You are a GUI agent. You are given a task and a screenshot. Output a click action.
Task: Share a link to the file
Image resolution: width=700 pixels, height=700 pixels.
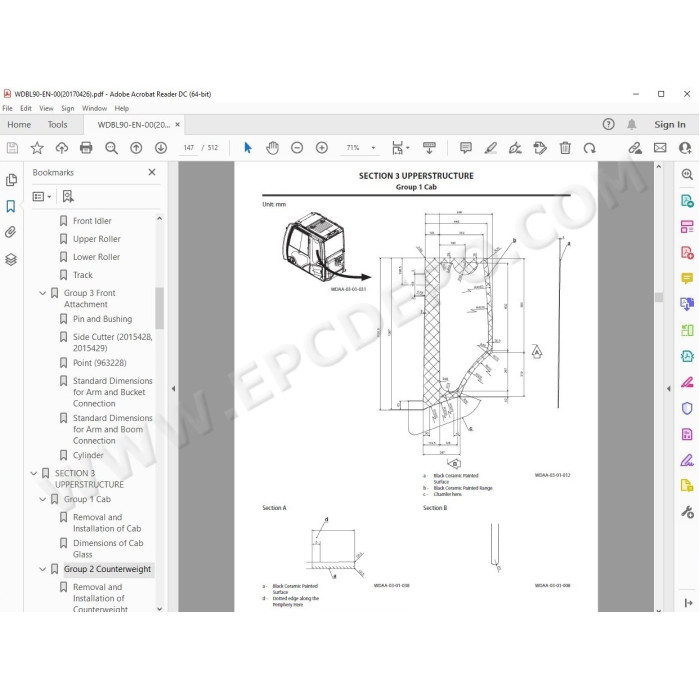pos(635,148)
